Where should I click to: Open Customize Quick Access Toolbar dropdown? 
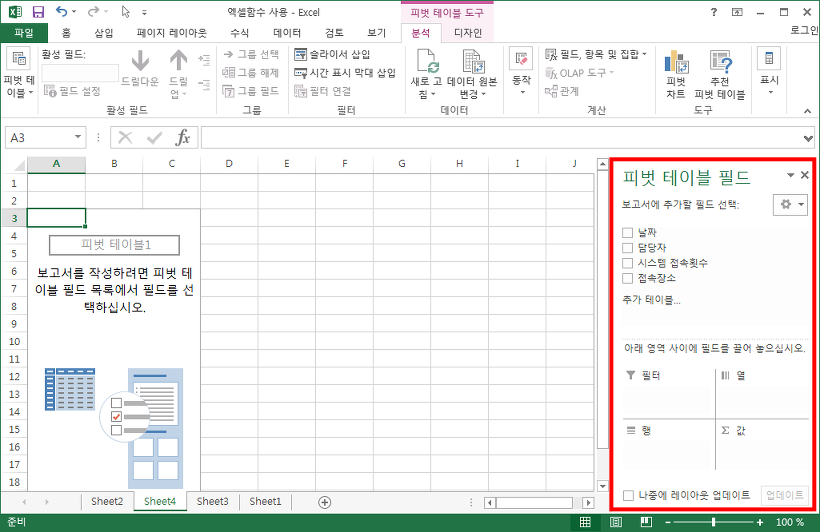(144, 12)
